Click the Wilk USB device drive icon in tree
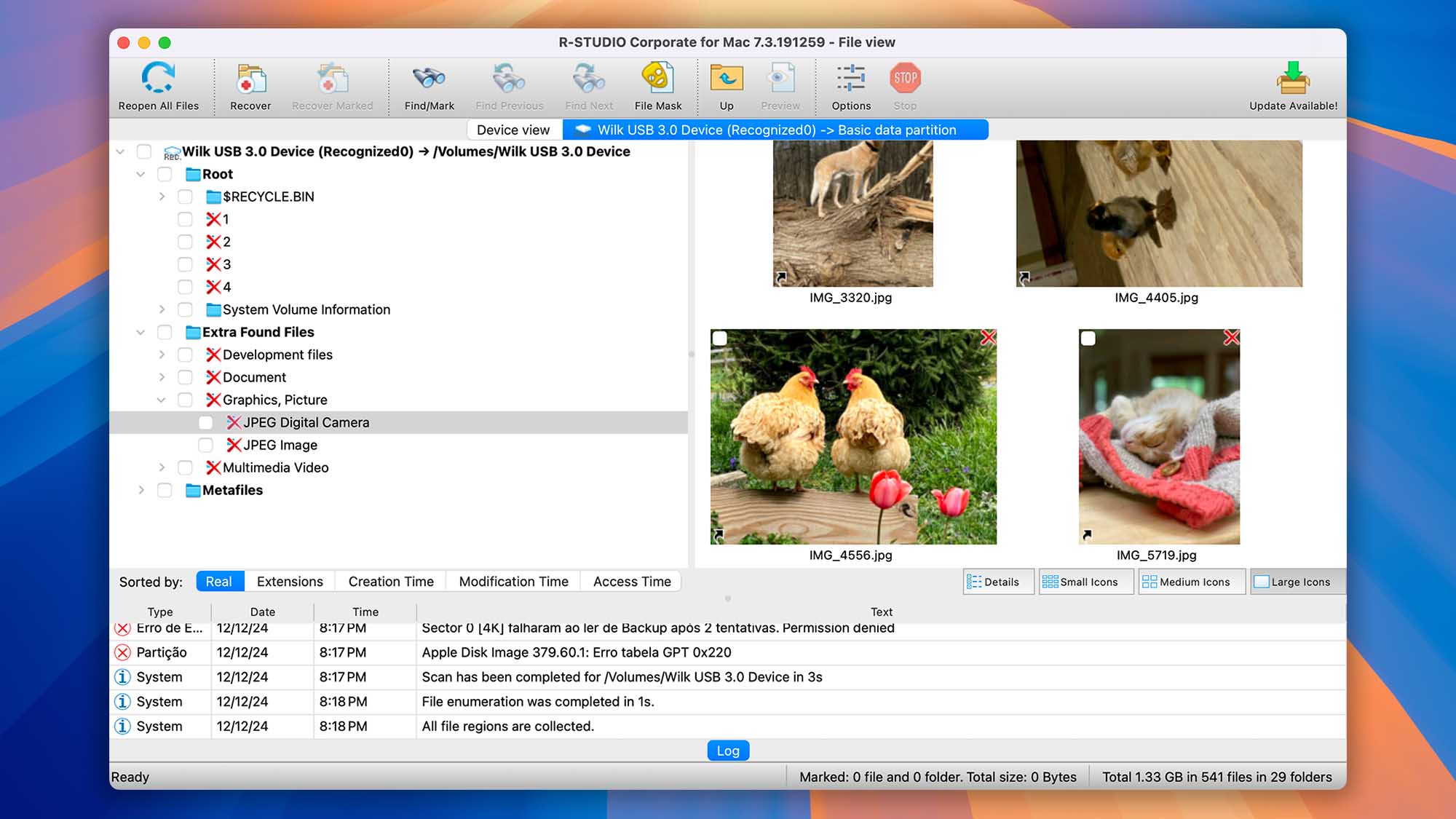 point(172,152)
